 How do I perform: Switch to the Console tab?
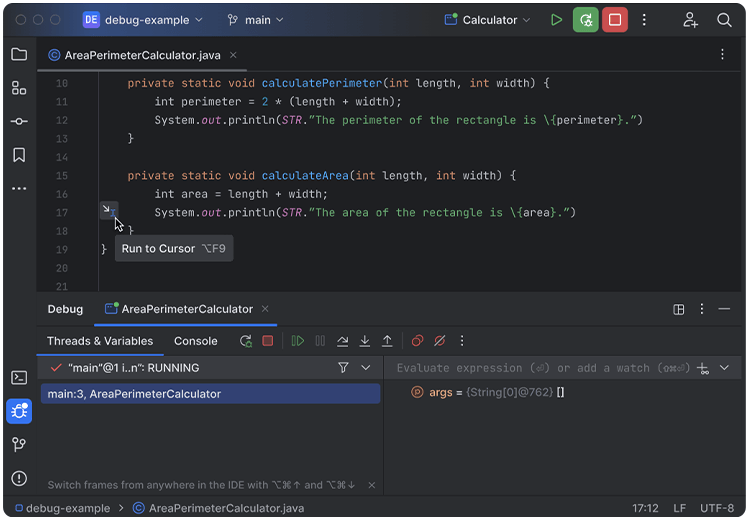(196, 341)
